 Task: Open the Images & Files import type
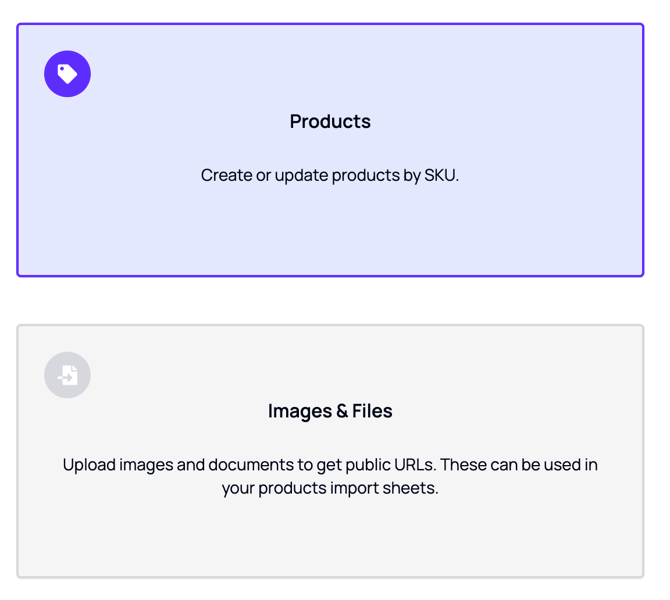330,451
